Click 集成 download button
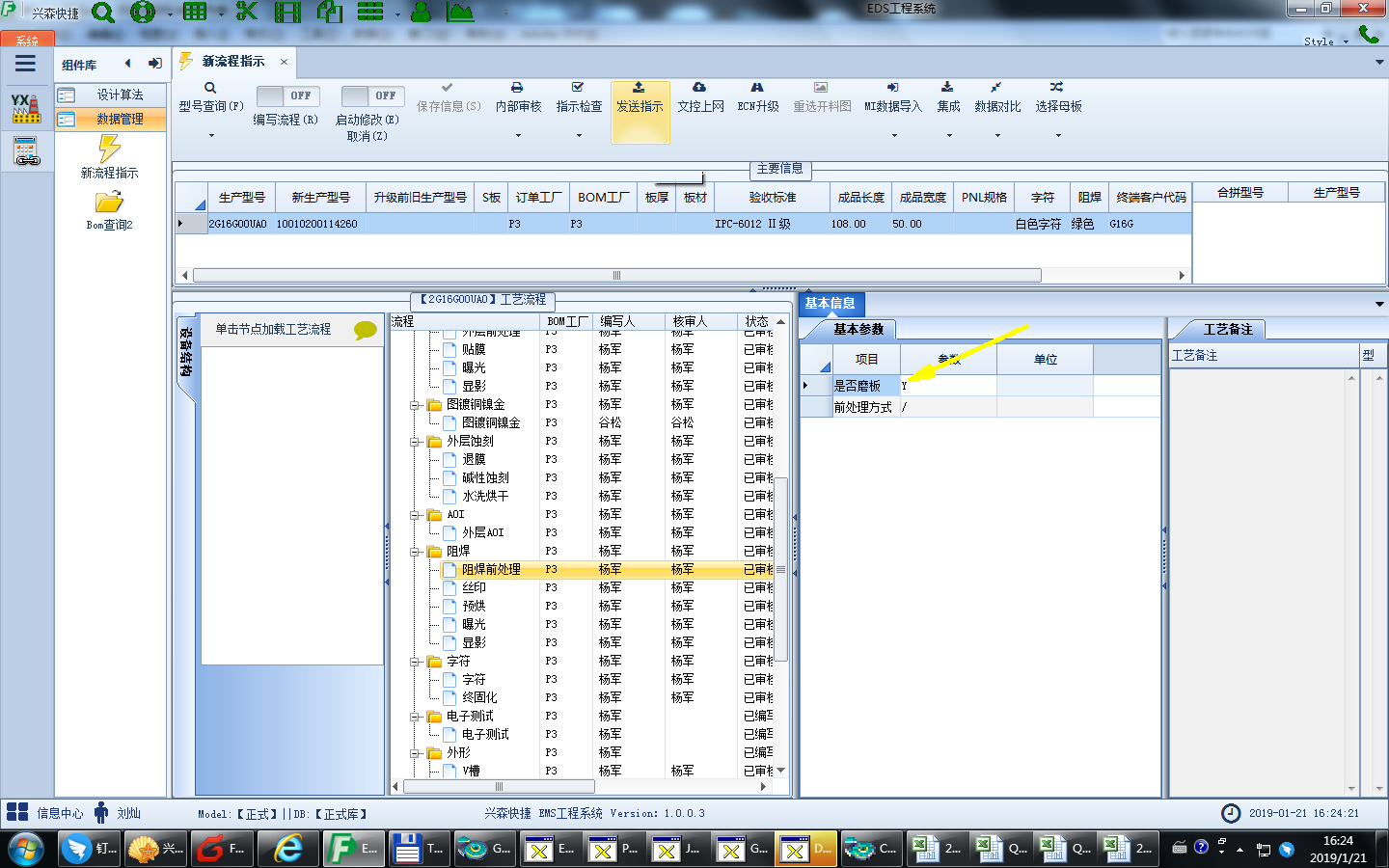1389x868 pixels. (948, 96)
